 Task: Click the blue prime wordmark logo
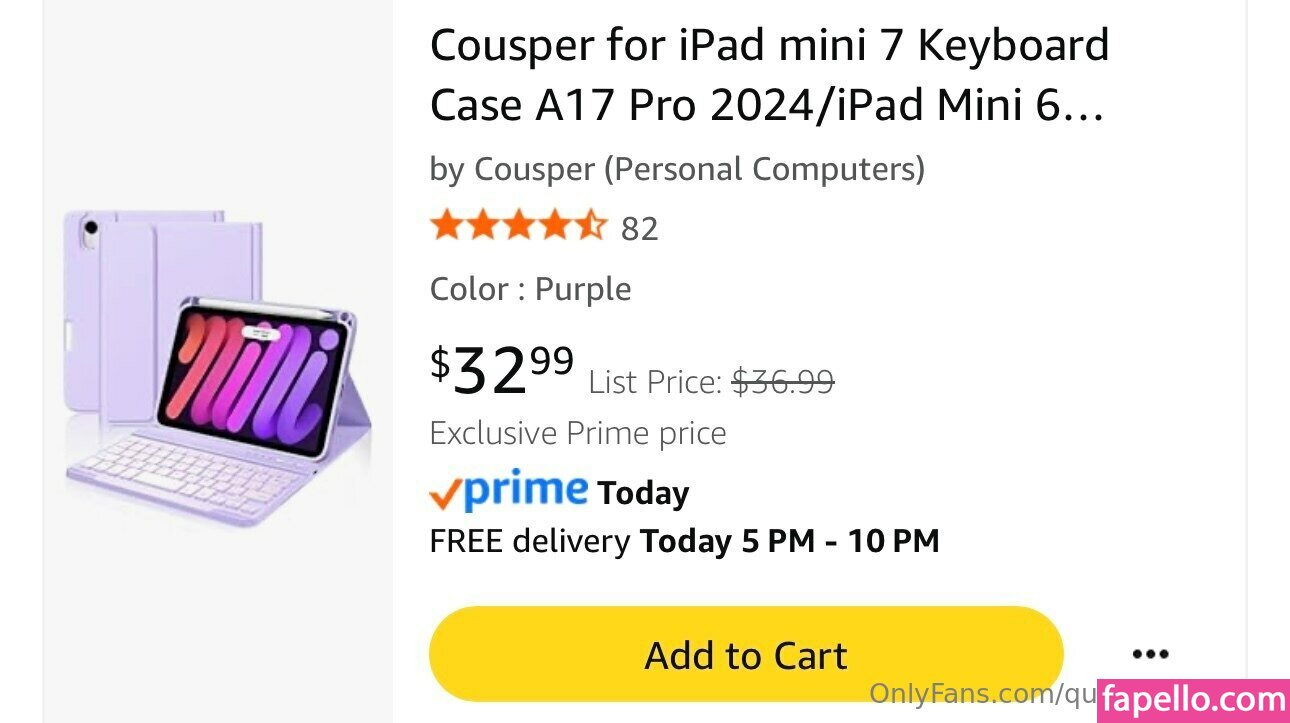click(526, 489)
